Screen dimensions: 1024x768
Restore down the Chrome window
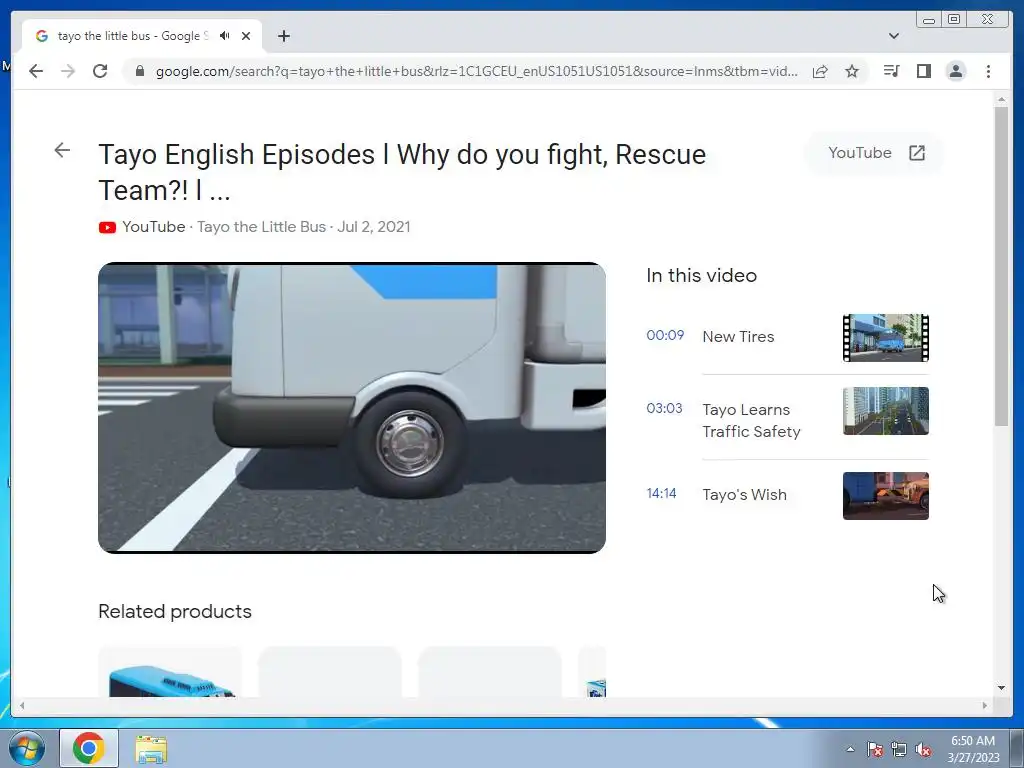click(x=953, y=20)
